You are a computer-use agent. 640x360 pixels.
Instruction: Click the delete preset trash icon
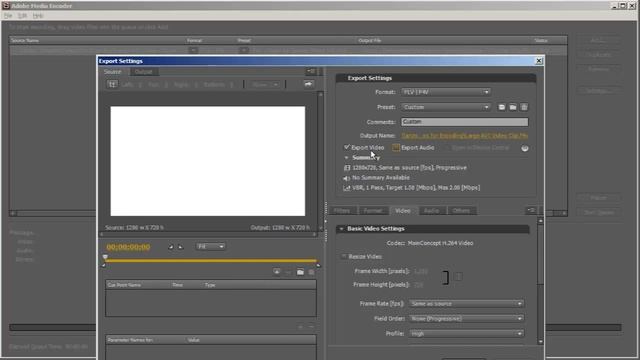click(524, 107)
